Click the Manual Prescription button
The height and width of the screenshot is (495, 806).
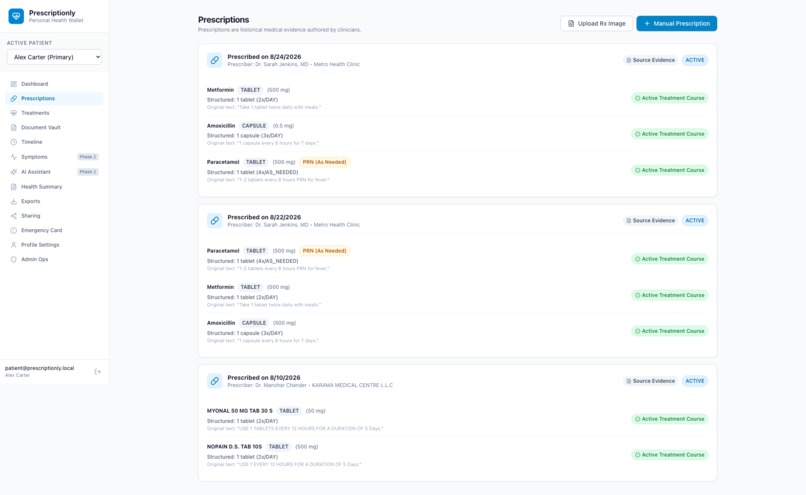coord(676,23)
